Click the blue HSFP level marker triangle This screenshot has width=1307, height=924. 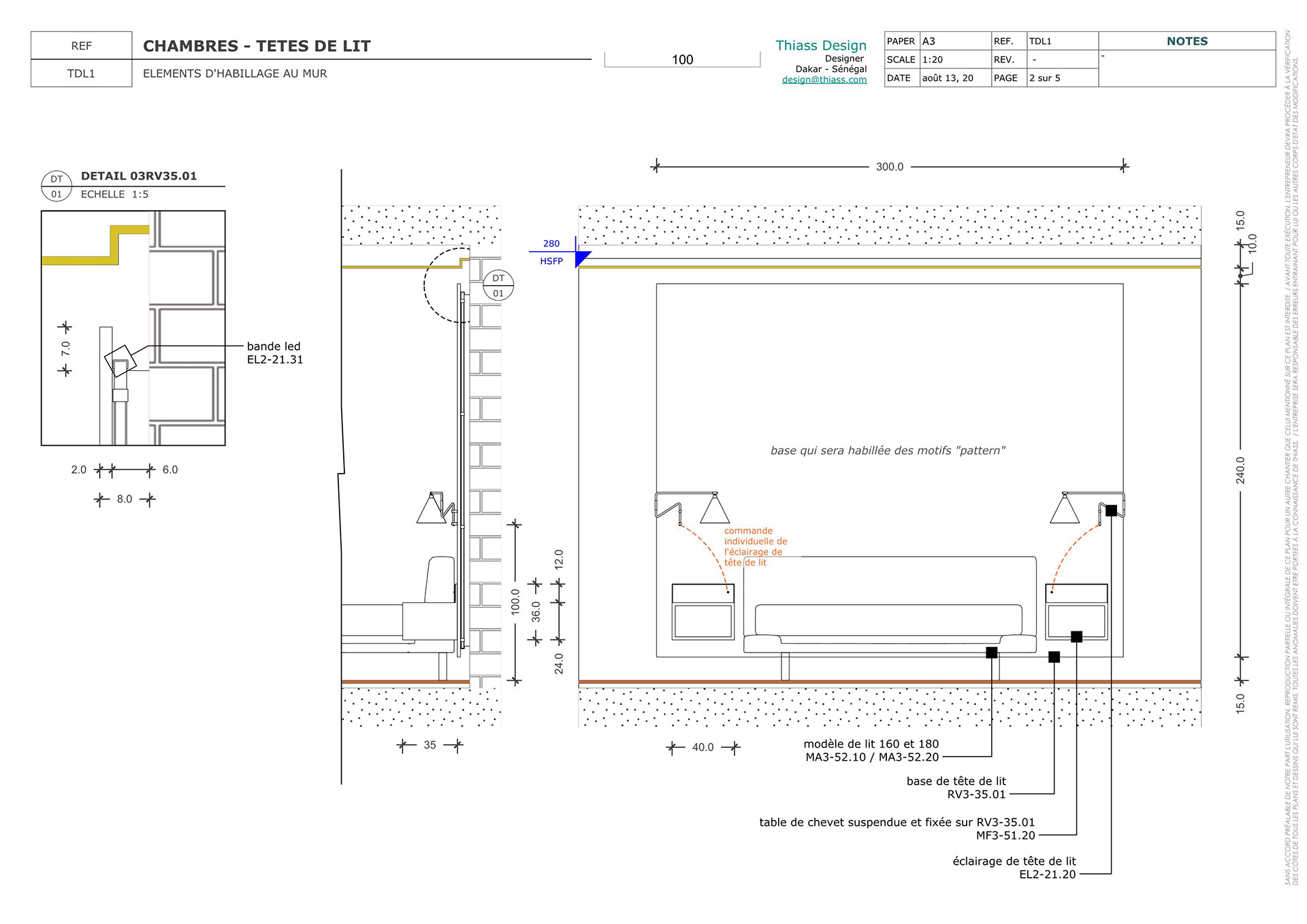[x=583, y=259]
